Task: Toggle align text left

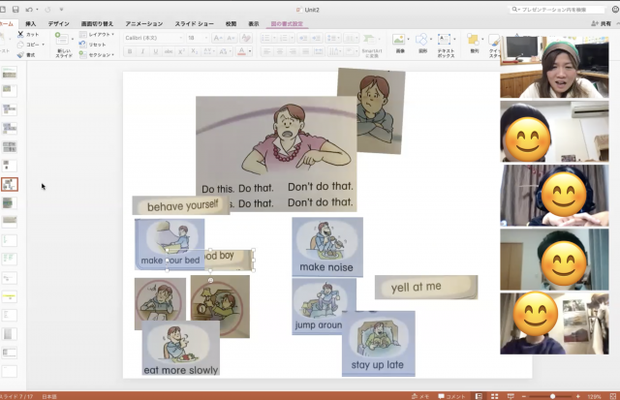Action: click(267, 51)
